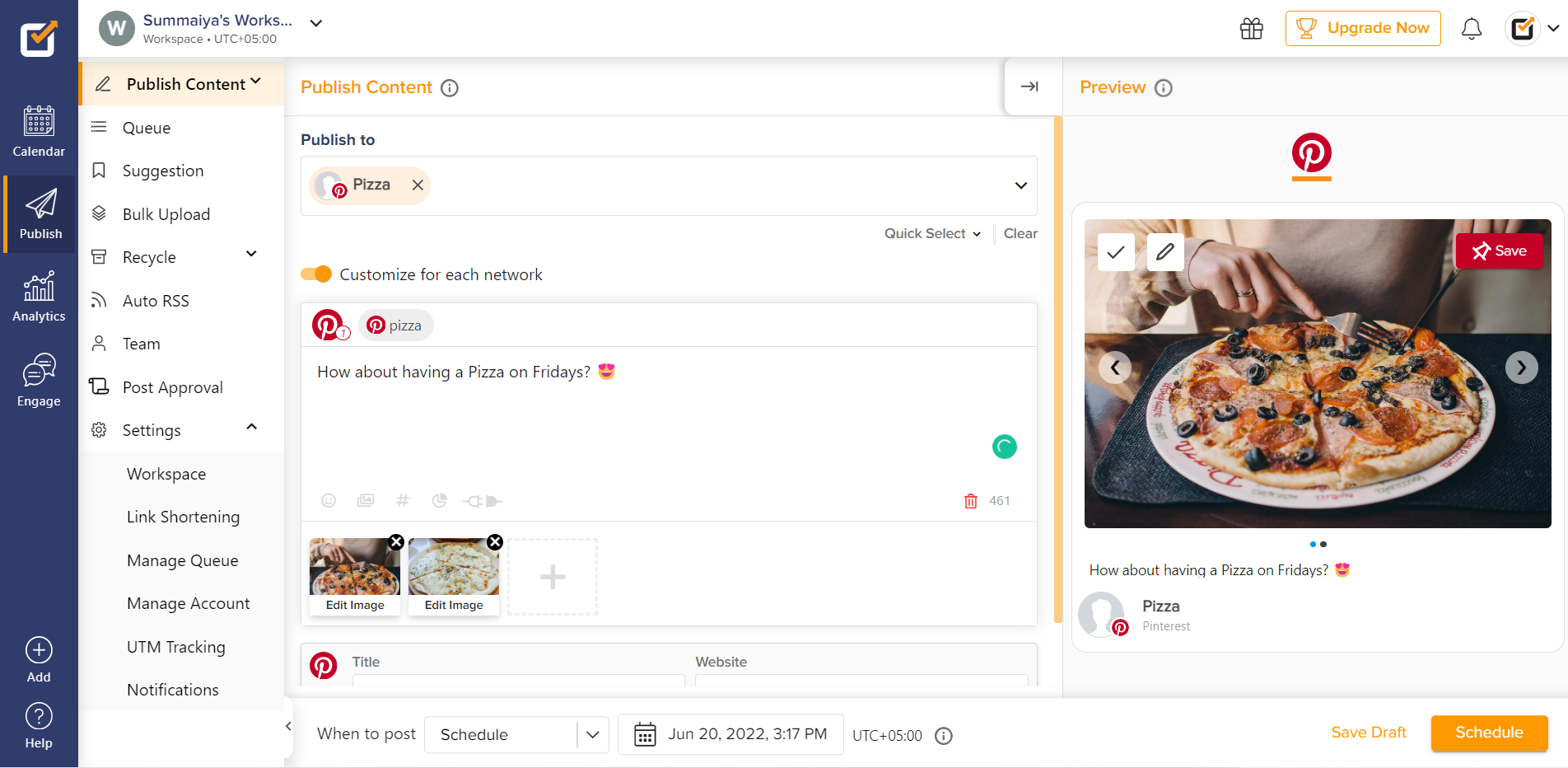Open the Calendar section
The width and height of the screenshot is (1568, 768).
click(38, 132)
